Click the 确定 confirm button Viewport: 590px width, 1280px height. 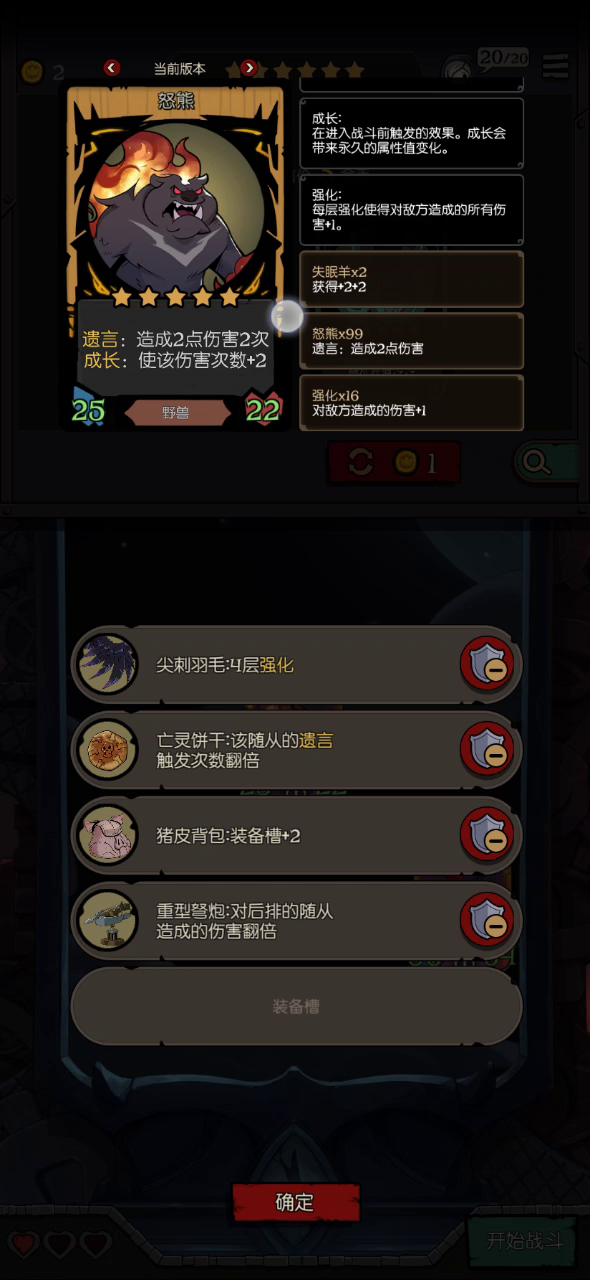(x=295, y=1203)
